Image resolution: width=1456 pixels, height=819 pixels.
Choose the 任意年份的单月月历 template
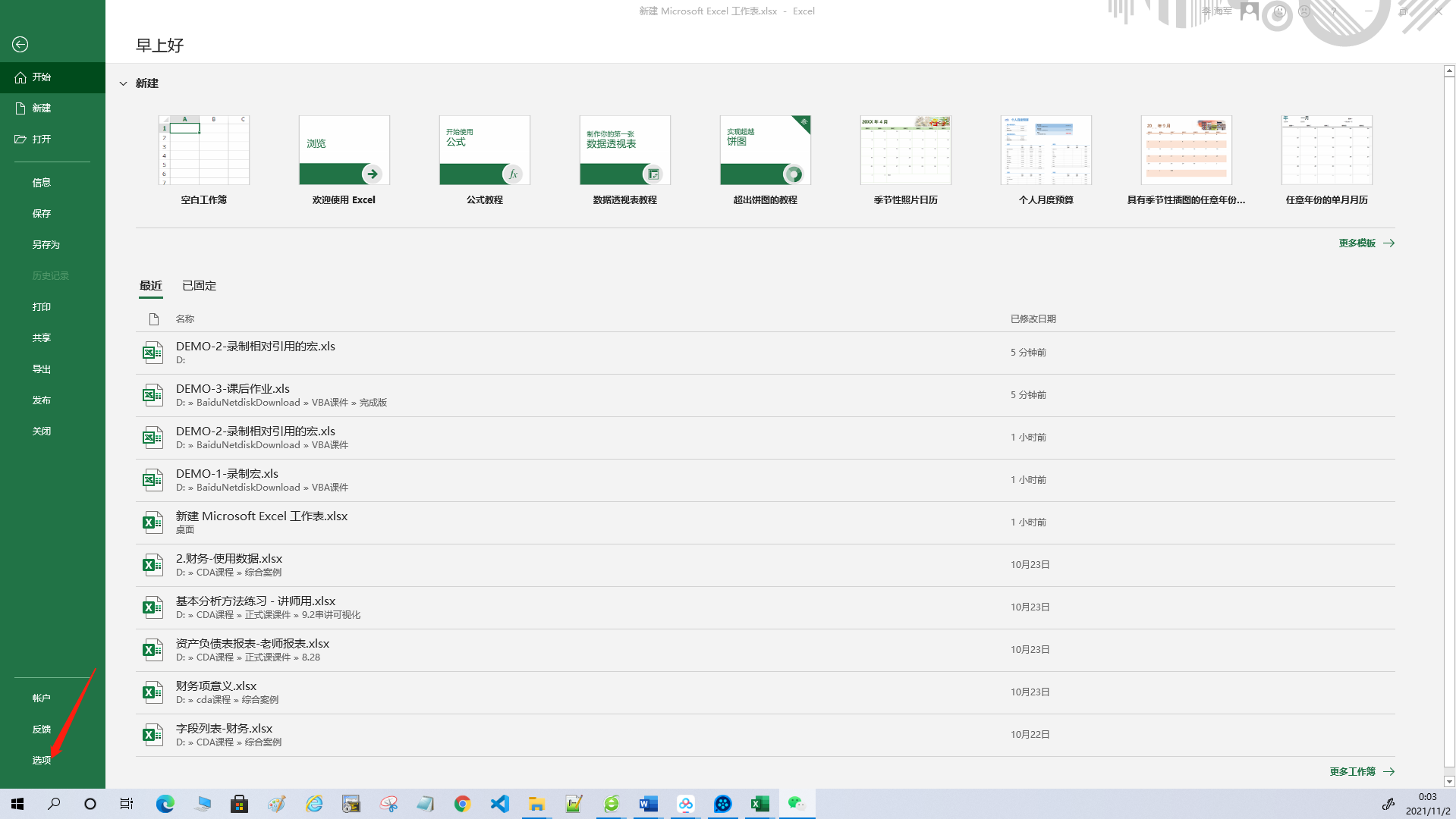(x=1327, y=150)
